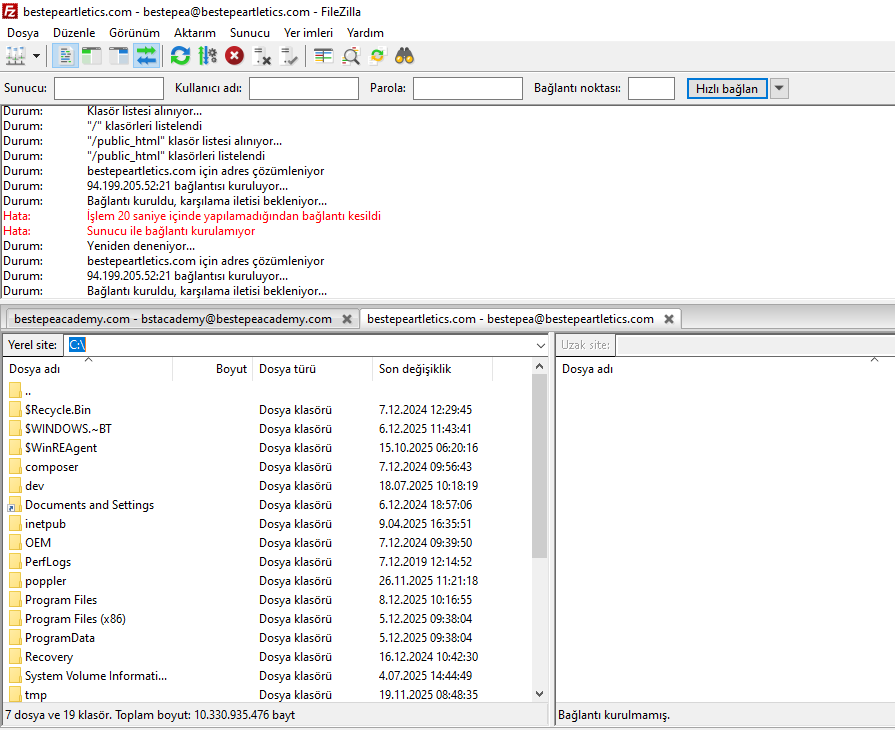
Task: Click the '7 dosya ve 19 klasör' status text
Action: pos(150,715)
